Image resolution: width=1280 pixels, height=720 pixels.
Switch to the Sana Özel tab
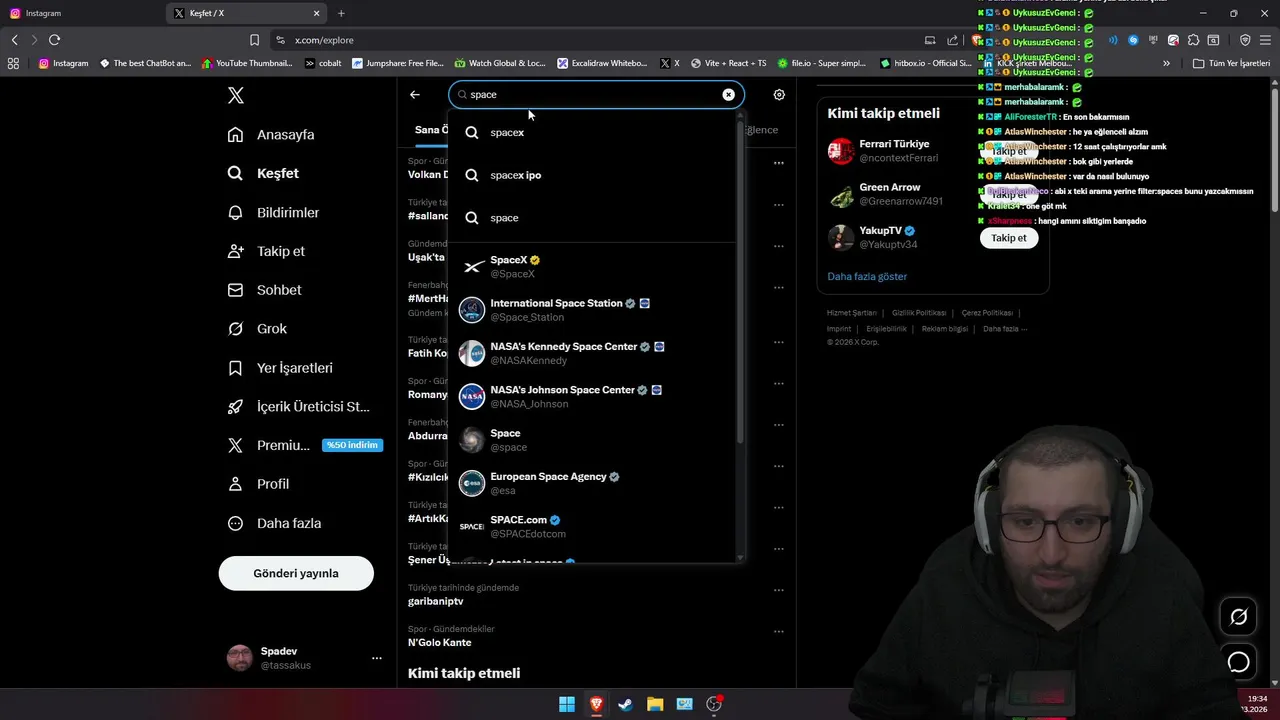tap(432, 130)
